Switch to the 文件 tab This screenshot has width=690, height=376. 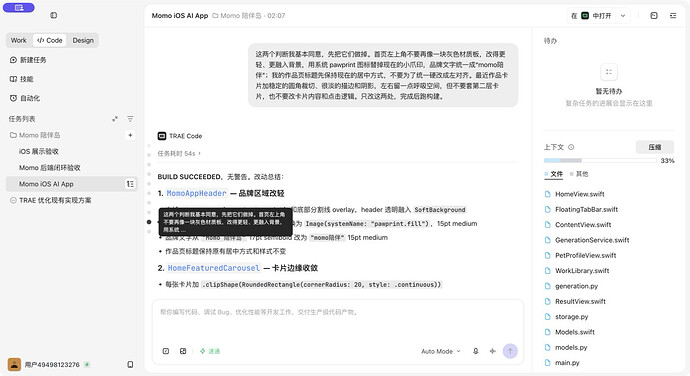click(554, 174)
